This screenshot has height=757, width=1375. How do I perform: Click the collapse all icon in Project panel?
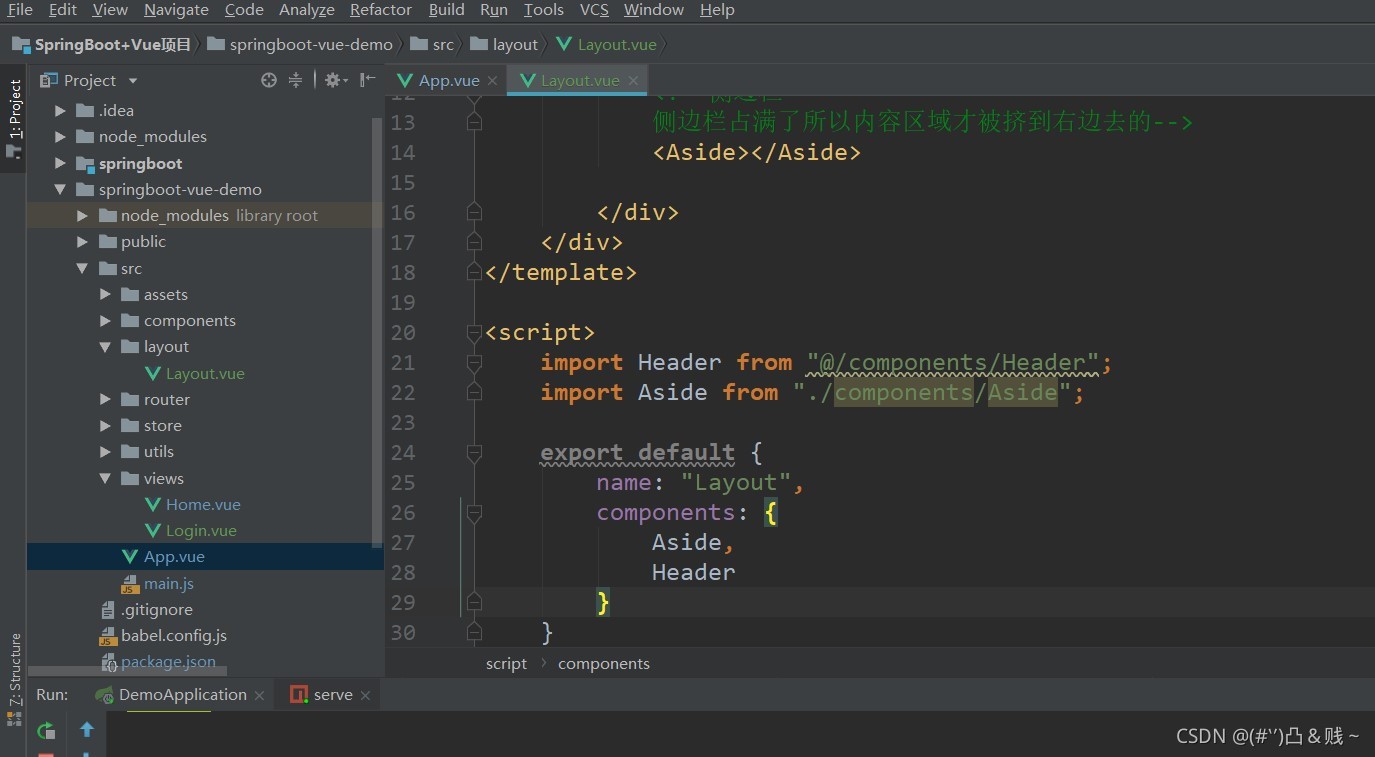(296, 80)
